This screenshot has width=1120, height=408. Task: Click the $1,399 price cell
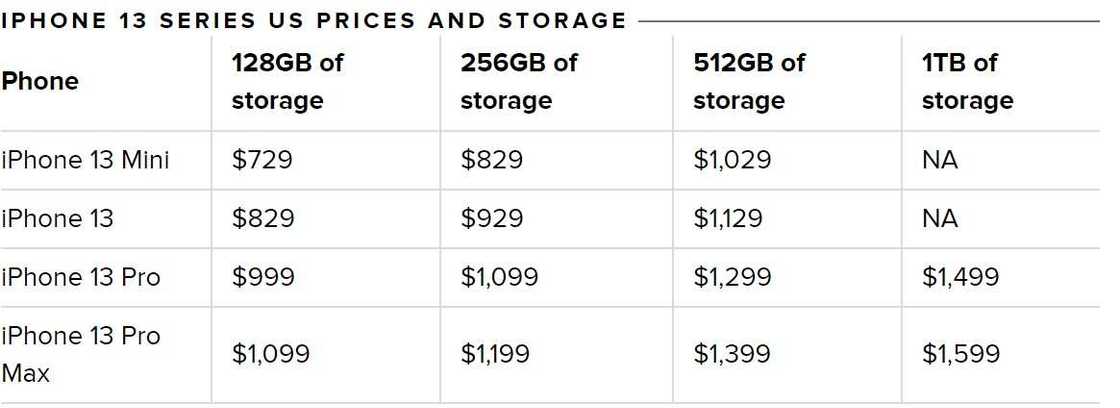[x=732, y=353]
